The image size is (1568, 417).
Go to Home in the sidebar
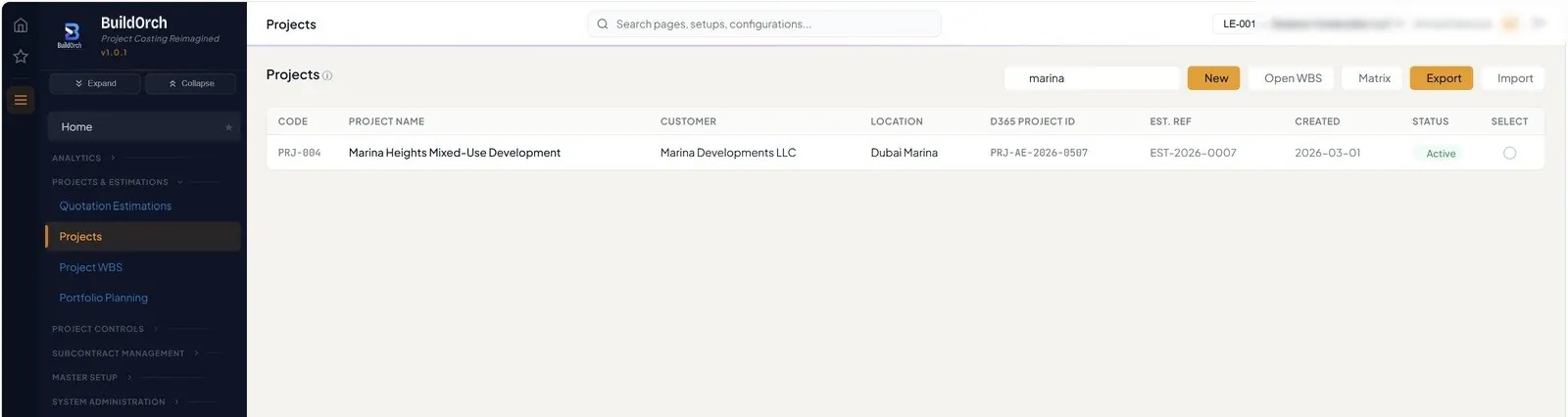coord(143,127)
